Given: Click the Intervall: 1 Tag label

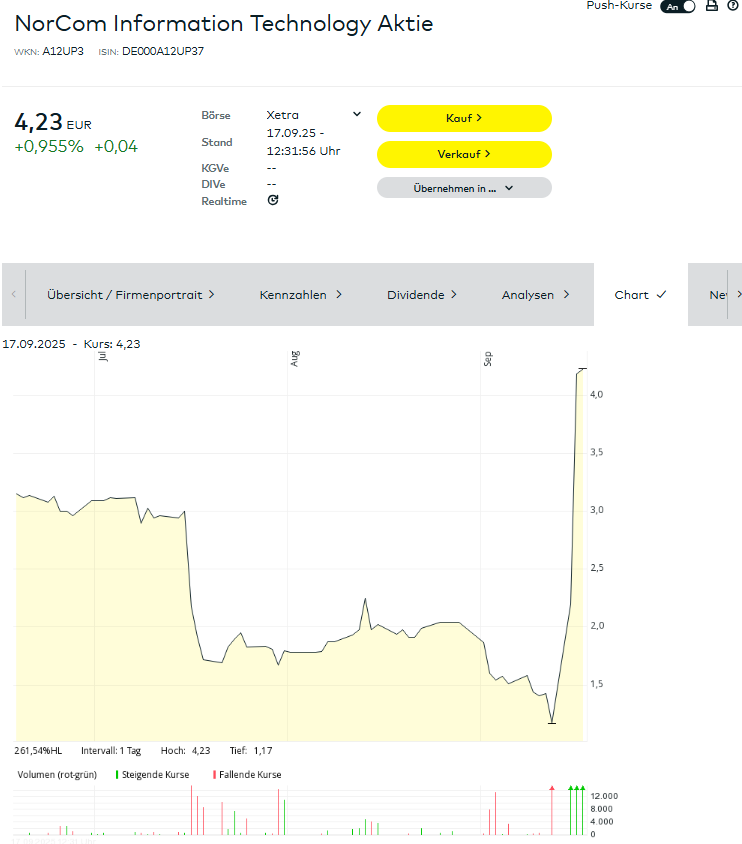Looking at the screenshot, I should click(x=111, y=751).
